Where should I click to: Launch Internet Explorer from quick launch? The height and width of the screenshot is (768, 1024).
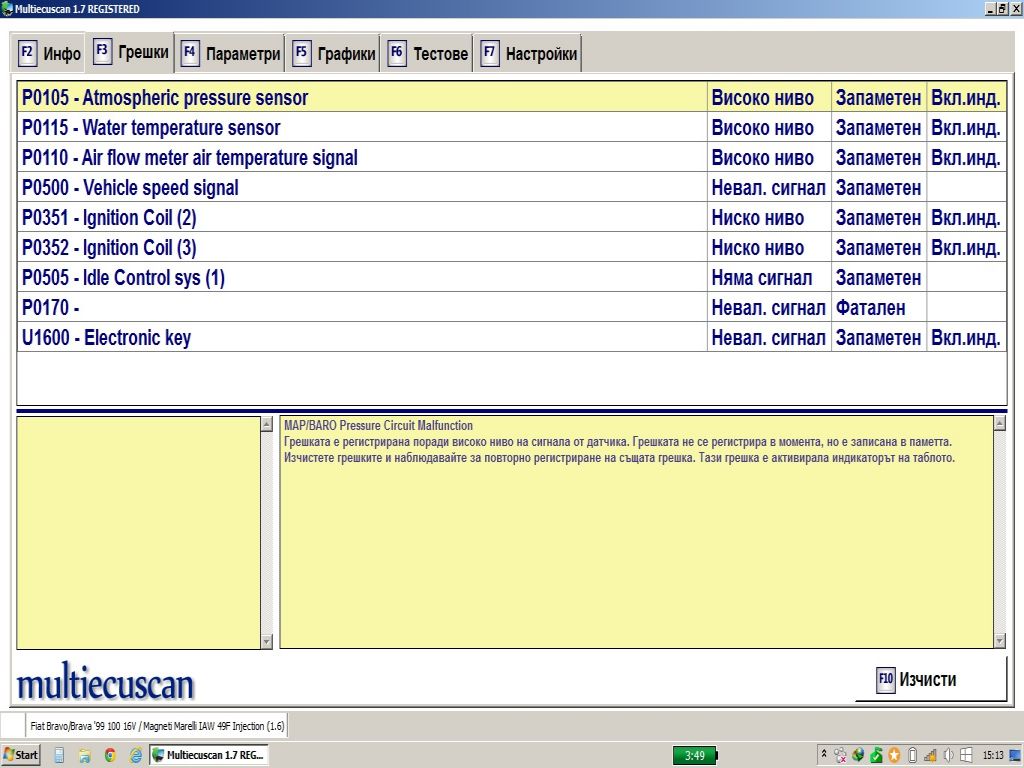[135, 755]
